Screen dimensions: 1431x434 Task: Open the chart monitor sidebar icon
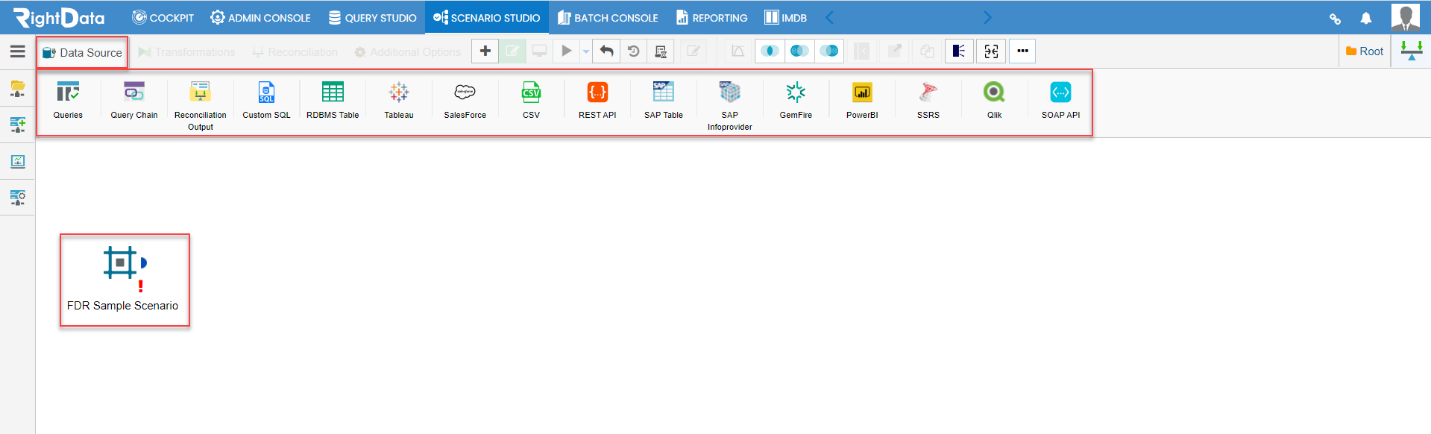click(x=17, y=161)
